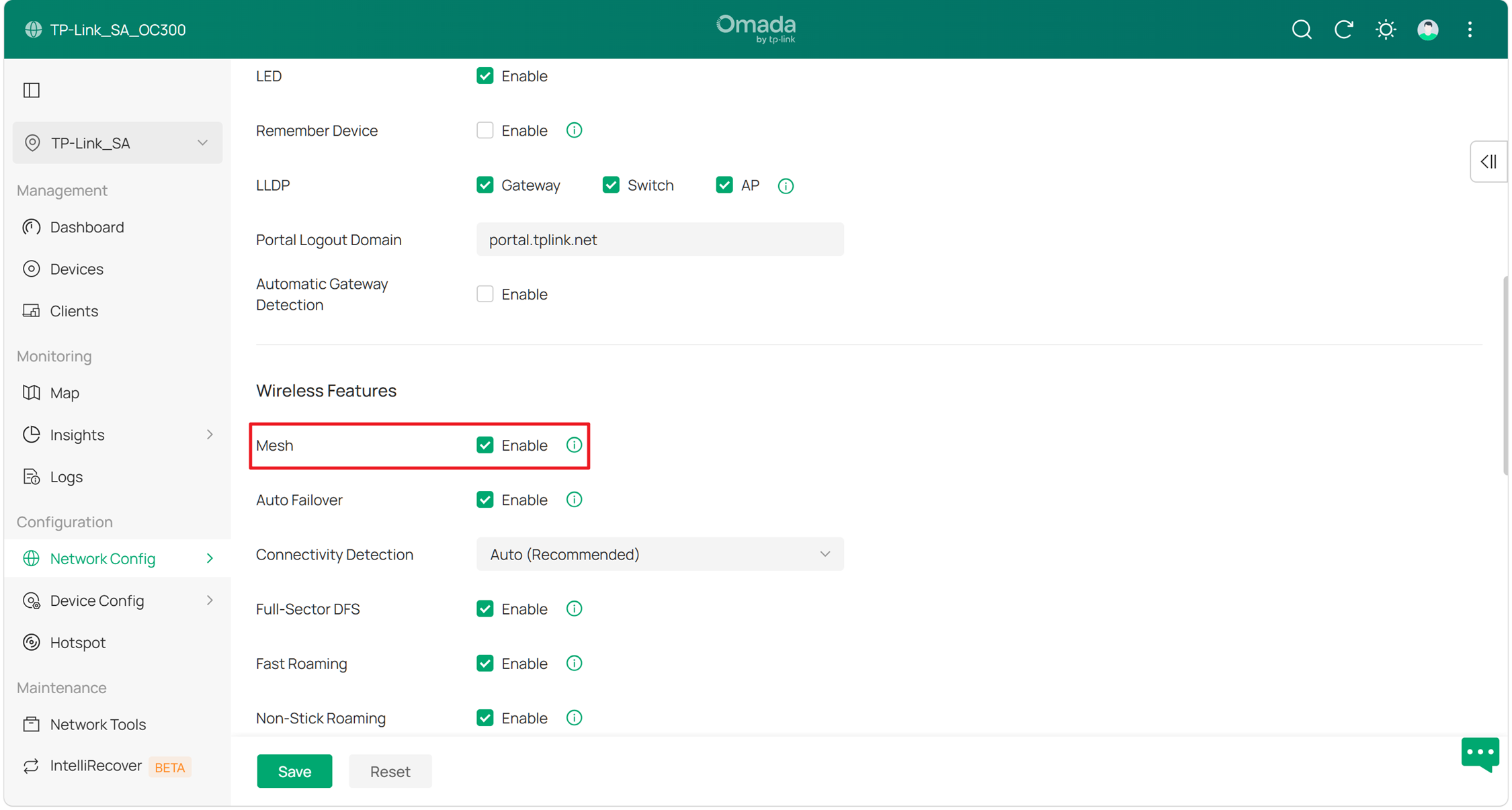This screenshot has height=810, width=1512.
Task: Uncheck the LLDP AP checkbox
Action: coord(724,185)
